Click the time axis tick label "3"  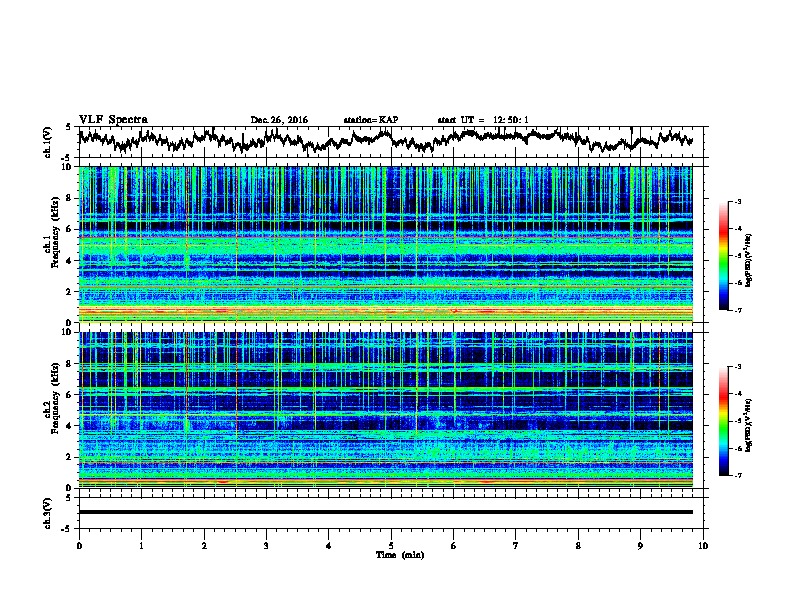(x=266, y=546)
